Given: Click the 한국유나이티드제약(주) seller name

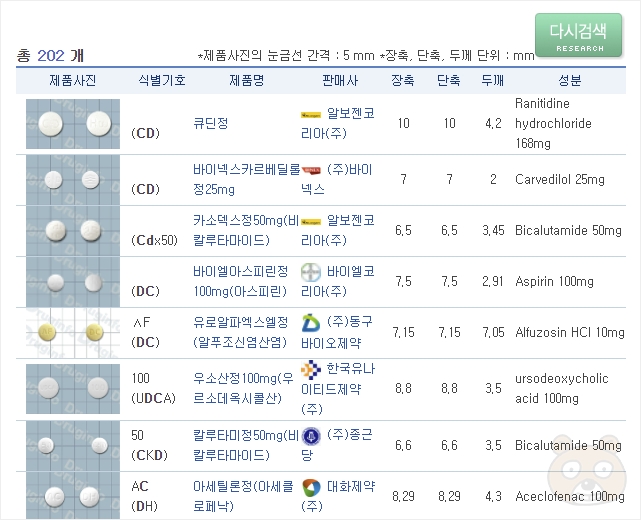Looking at the screenshot, I should point(338,388).
